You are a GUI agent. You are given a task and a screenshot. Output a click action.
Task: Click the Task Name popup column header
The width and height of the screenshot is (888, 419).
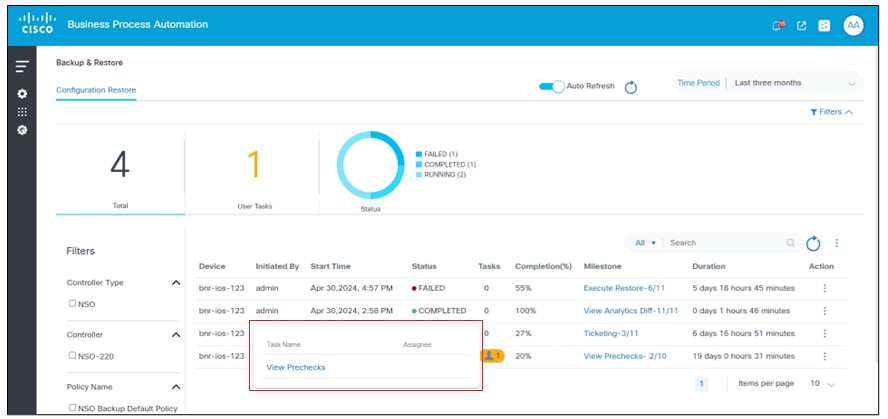point(284,344)
